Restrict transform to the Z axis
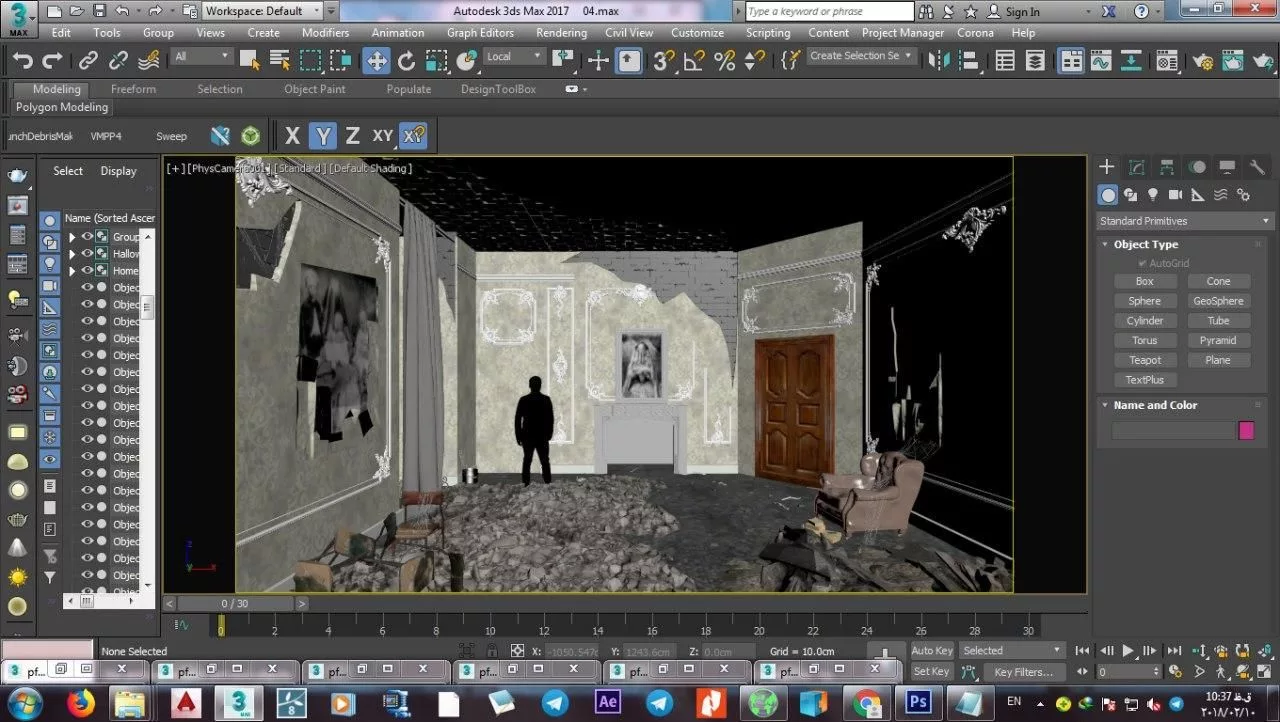 [352, 136]
